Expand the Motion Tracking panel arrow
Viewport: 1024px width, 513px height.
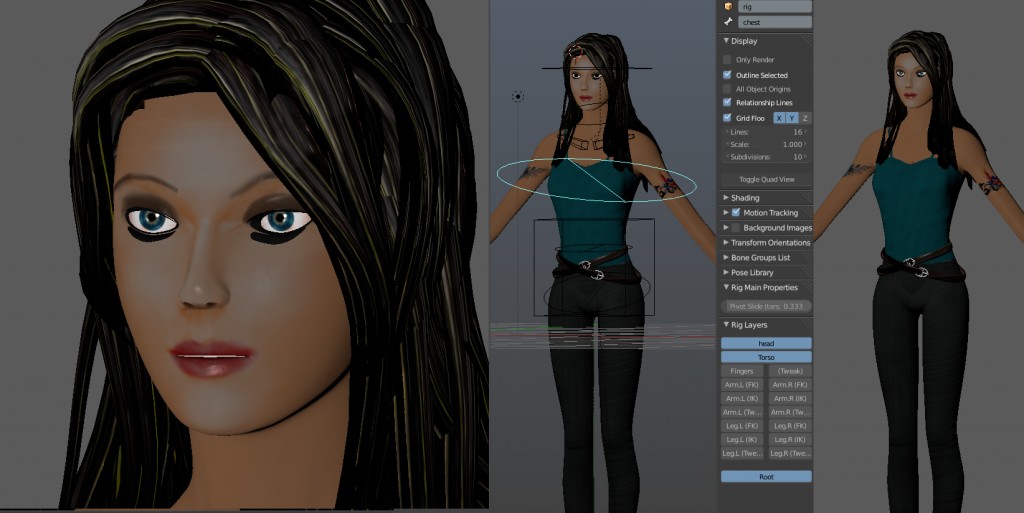[x=726, y=213]
